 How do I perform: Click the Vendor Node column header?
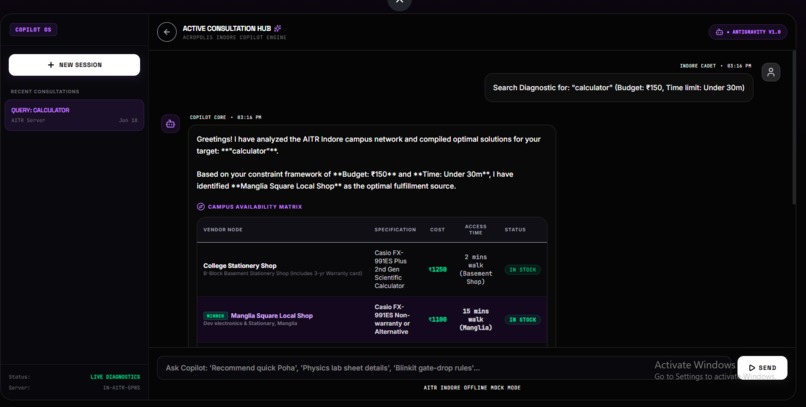223,230
